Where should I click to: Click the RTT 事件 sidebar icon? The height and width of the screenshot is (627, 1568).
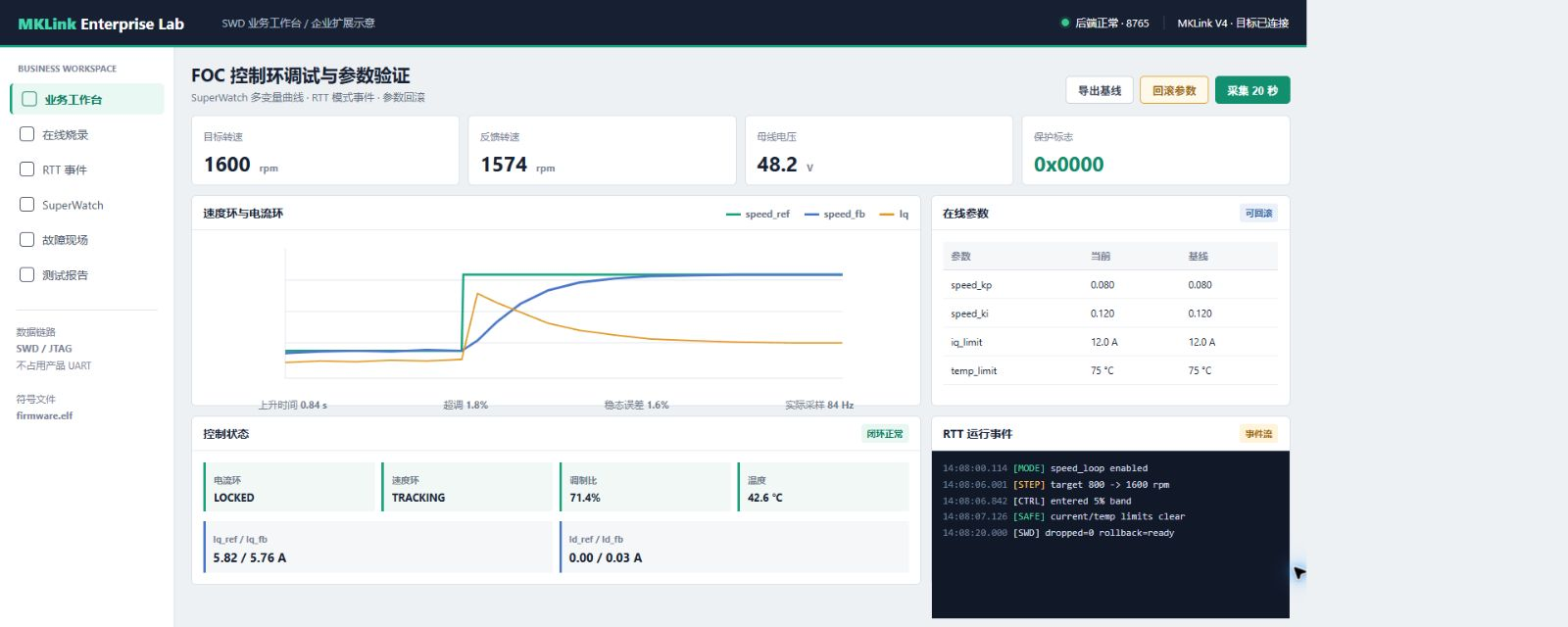(27, 169)
